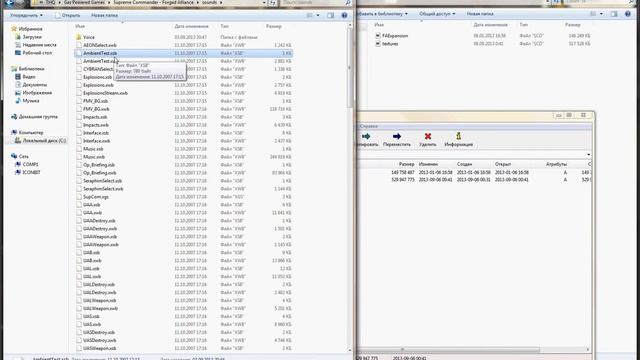Screen dimensions: 640x360
Task: Open view options arrow in right window
Action: (x=601, y=14)
